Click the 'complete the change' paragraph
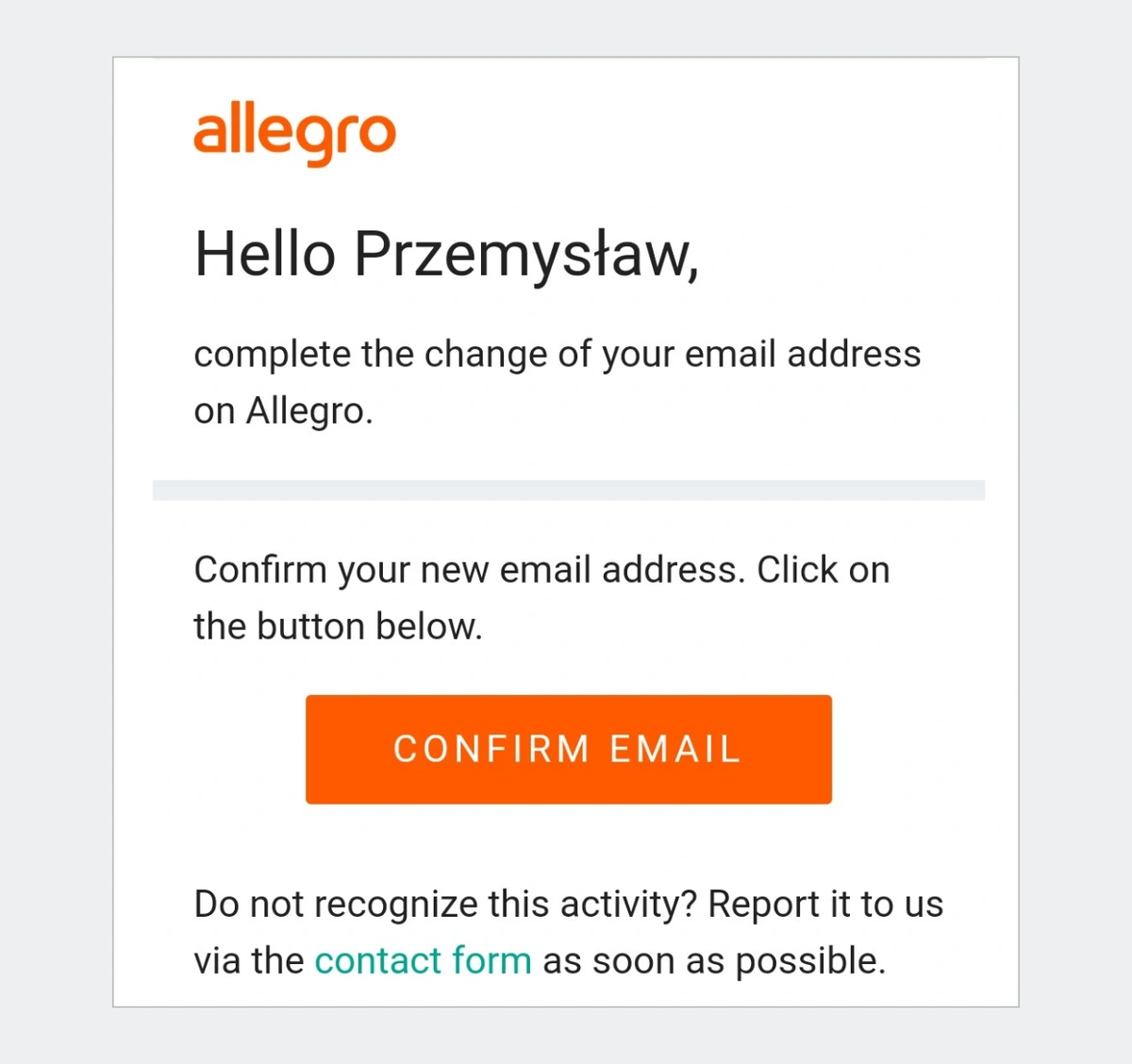Viewport: 1132px width, 1064px height. pos(557,382)
